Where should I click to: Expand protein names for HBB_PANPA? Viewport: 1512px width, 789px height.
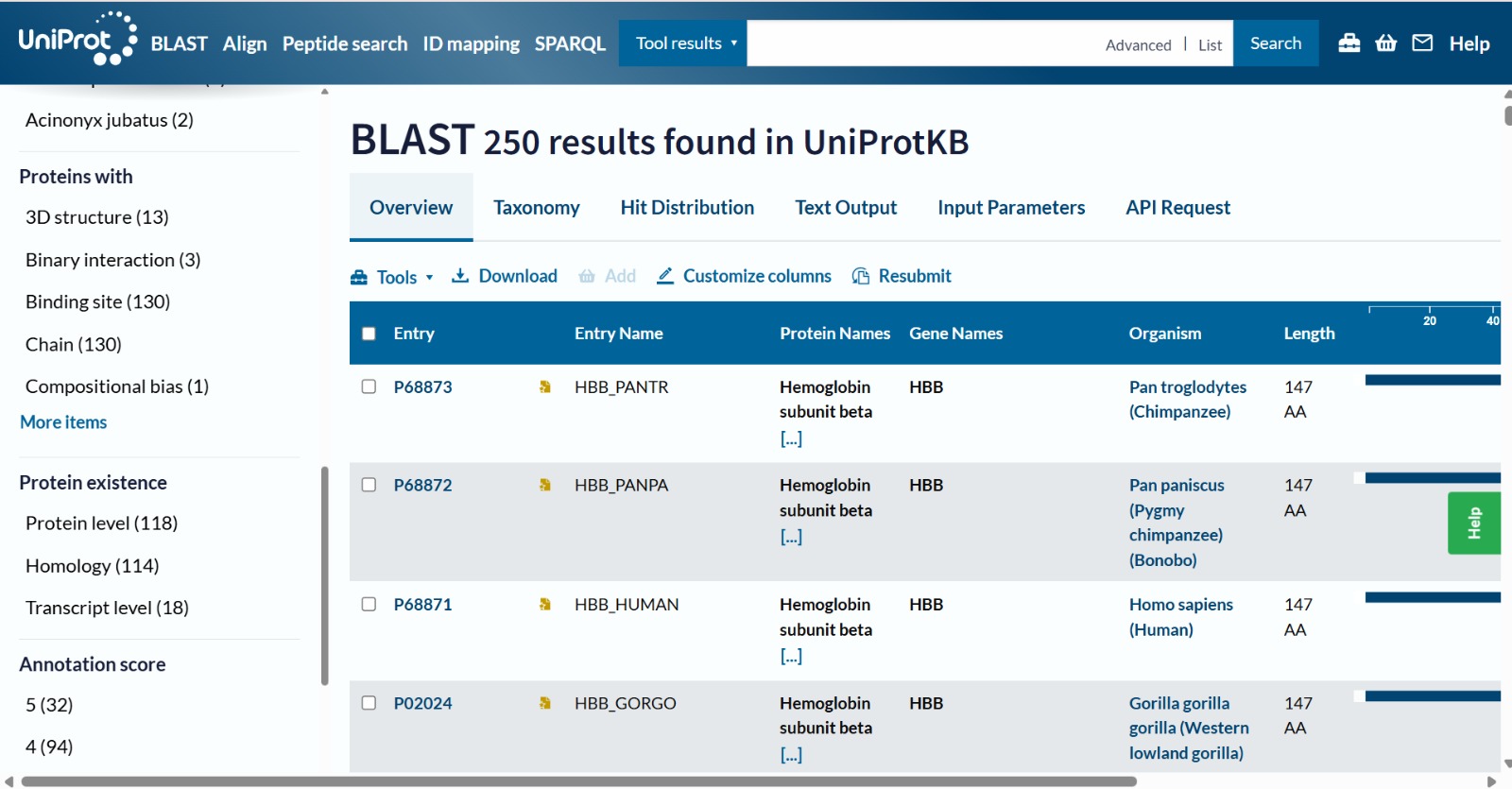(791, 537)
